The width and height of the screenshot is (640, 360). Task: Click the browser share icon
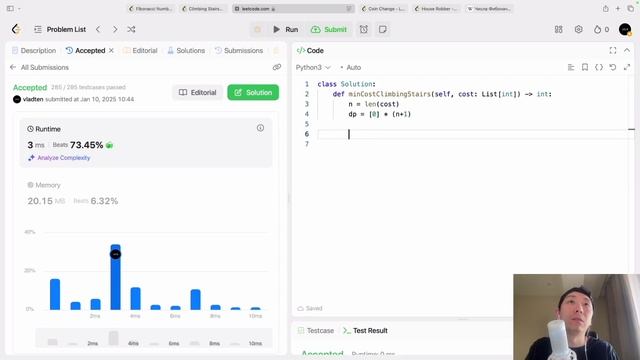[606, 9]
